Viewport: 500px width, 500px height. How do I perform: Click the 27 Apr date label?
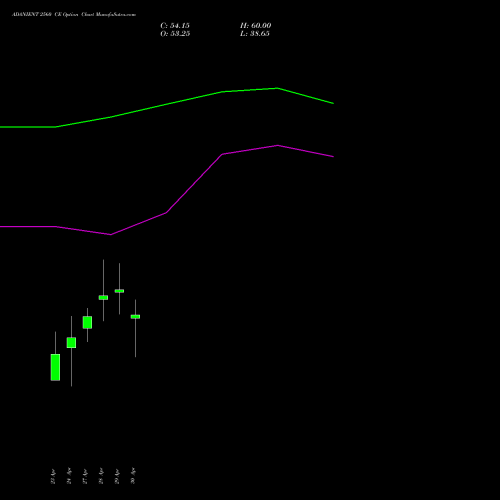[x=85, y=476]
